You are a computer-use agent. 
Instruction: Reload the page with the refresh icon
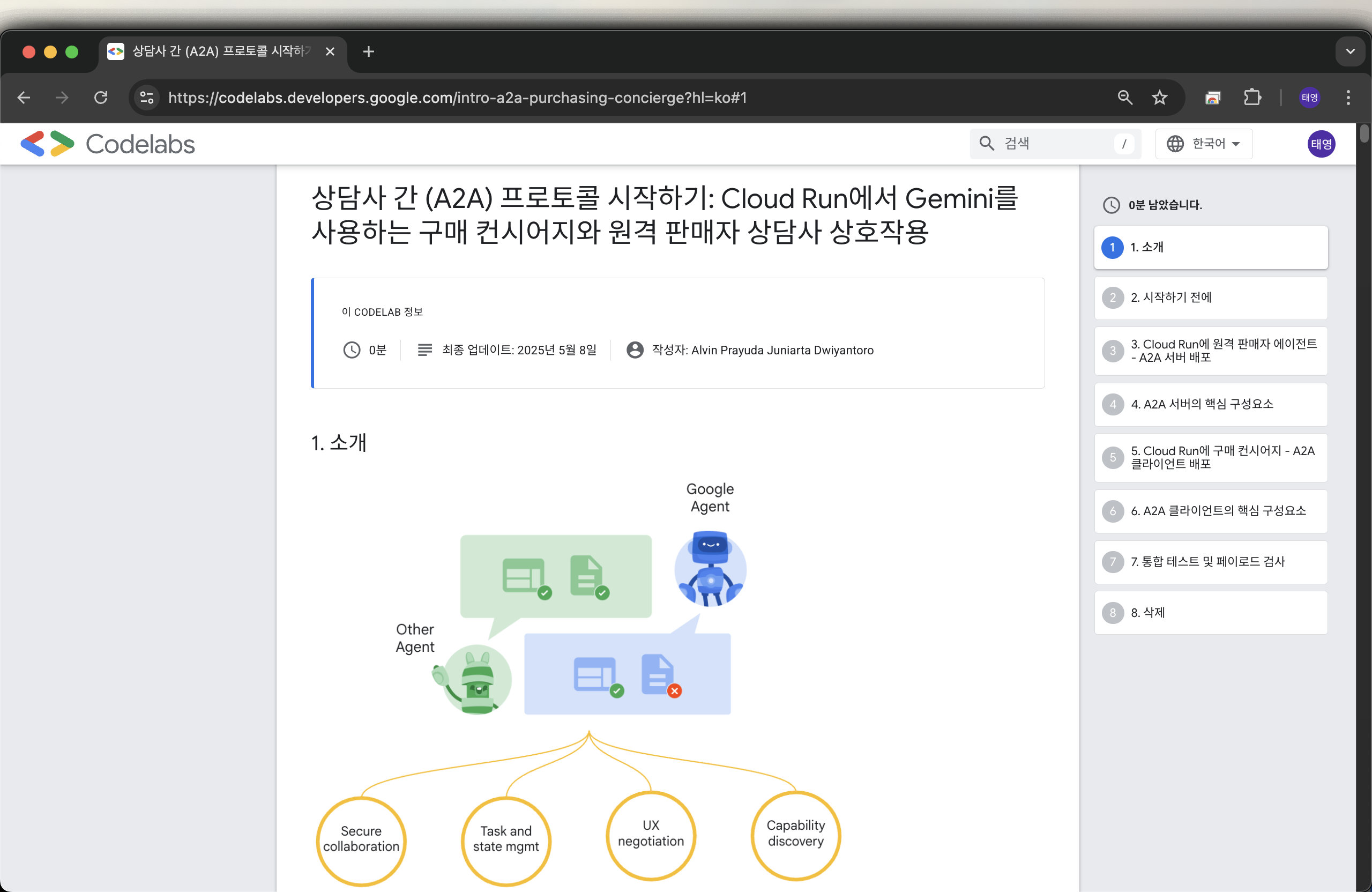pos(101,98)
